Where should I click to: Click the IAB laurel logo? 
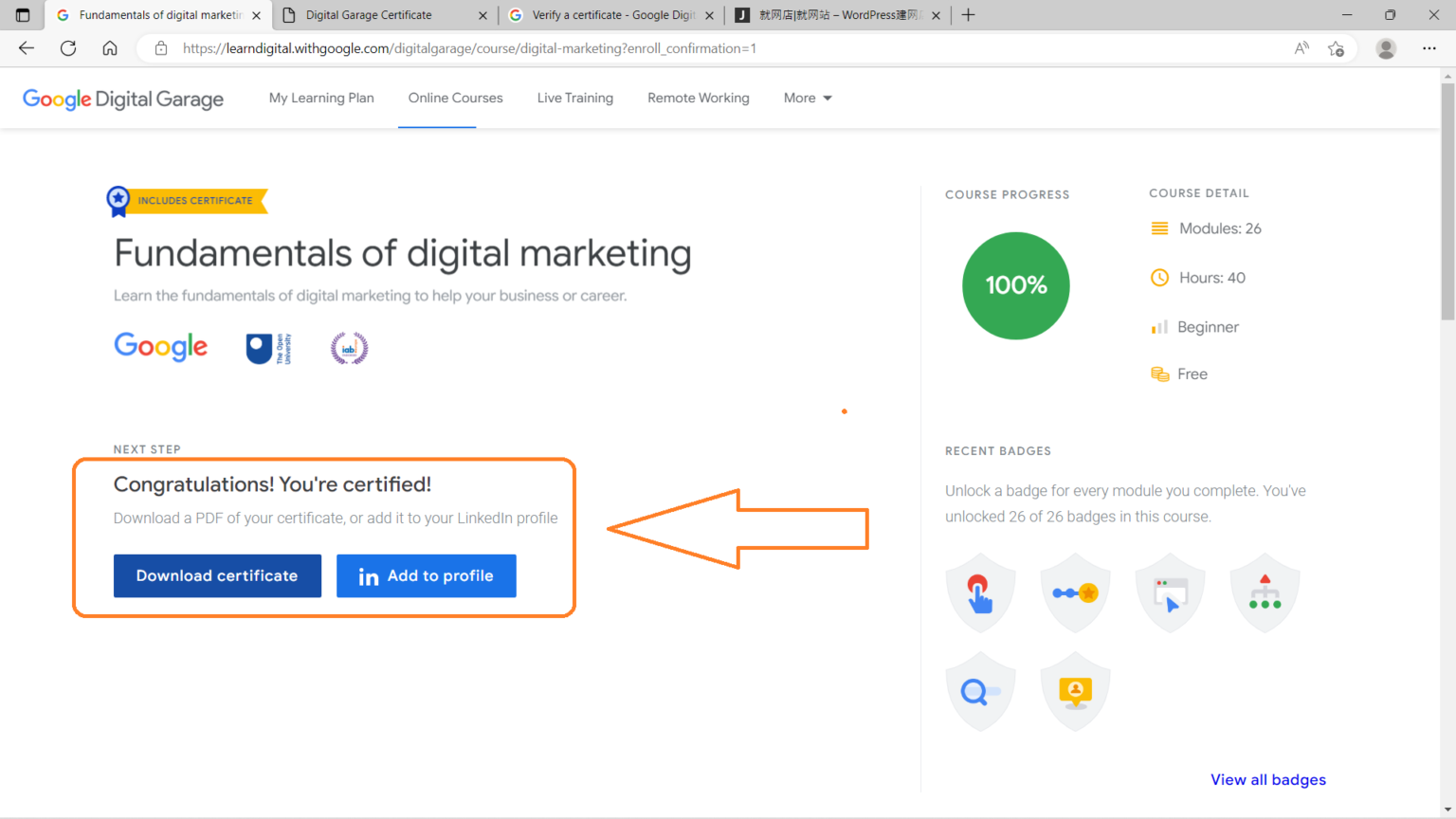pyautogui.click(x=349, y=349)
